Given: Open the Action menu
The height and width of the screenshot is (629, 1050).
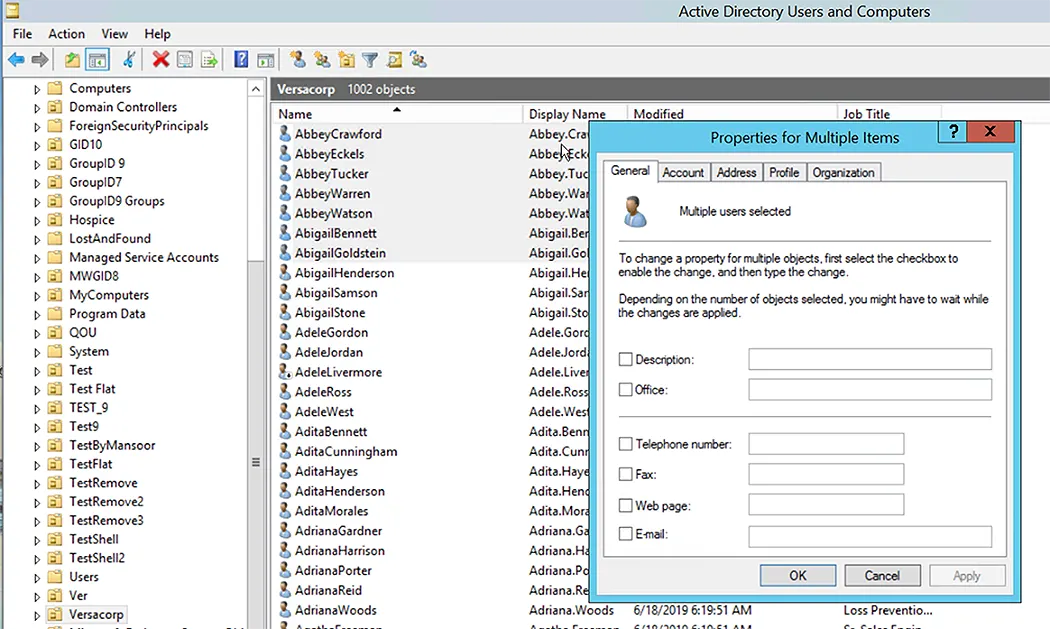Looking at the screenshot, I should [66, 33].
